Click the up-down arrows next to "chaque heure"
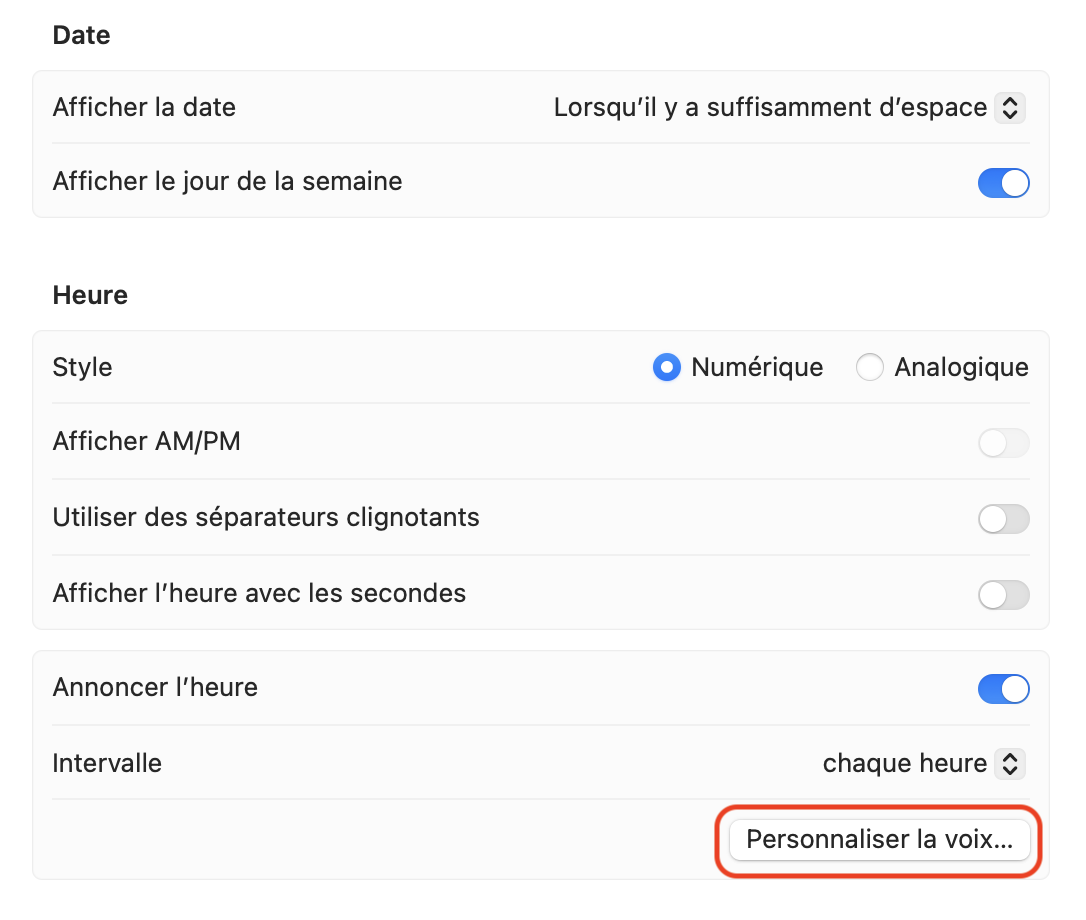Viewport: 1086px width, 920px height. (x=1010, y=764)
